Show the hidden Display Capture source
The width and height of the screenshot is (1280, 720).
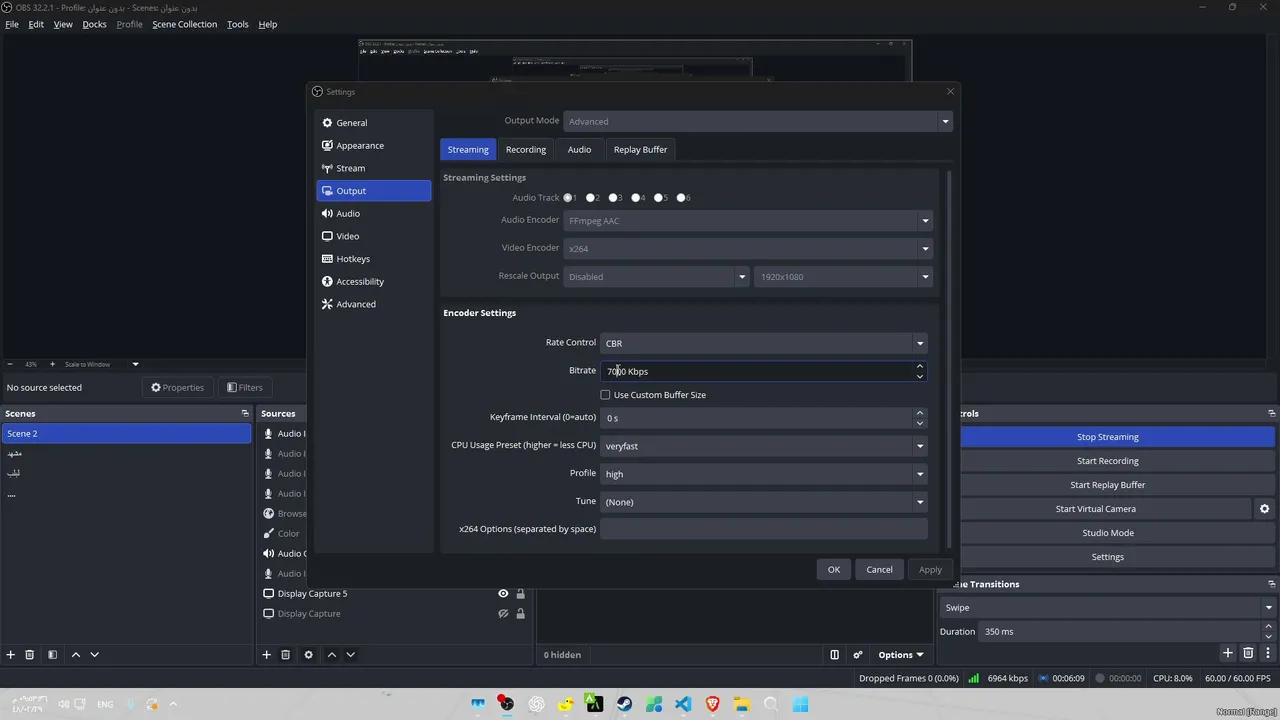pyautogui.click(x=503, y=614)
